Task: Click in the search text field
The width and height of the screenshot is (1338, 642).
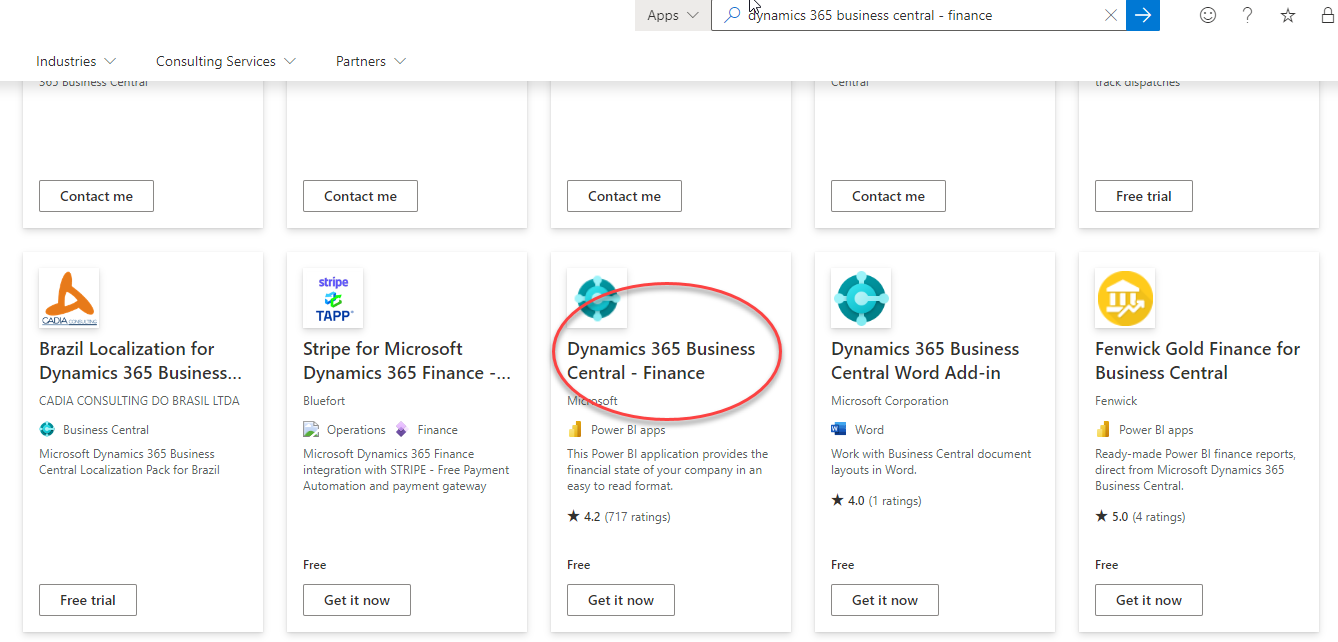Action: pyautogui.click(x=920, y=15)
